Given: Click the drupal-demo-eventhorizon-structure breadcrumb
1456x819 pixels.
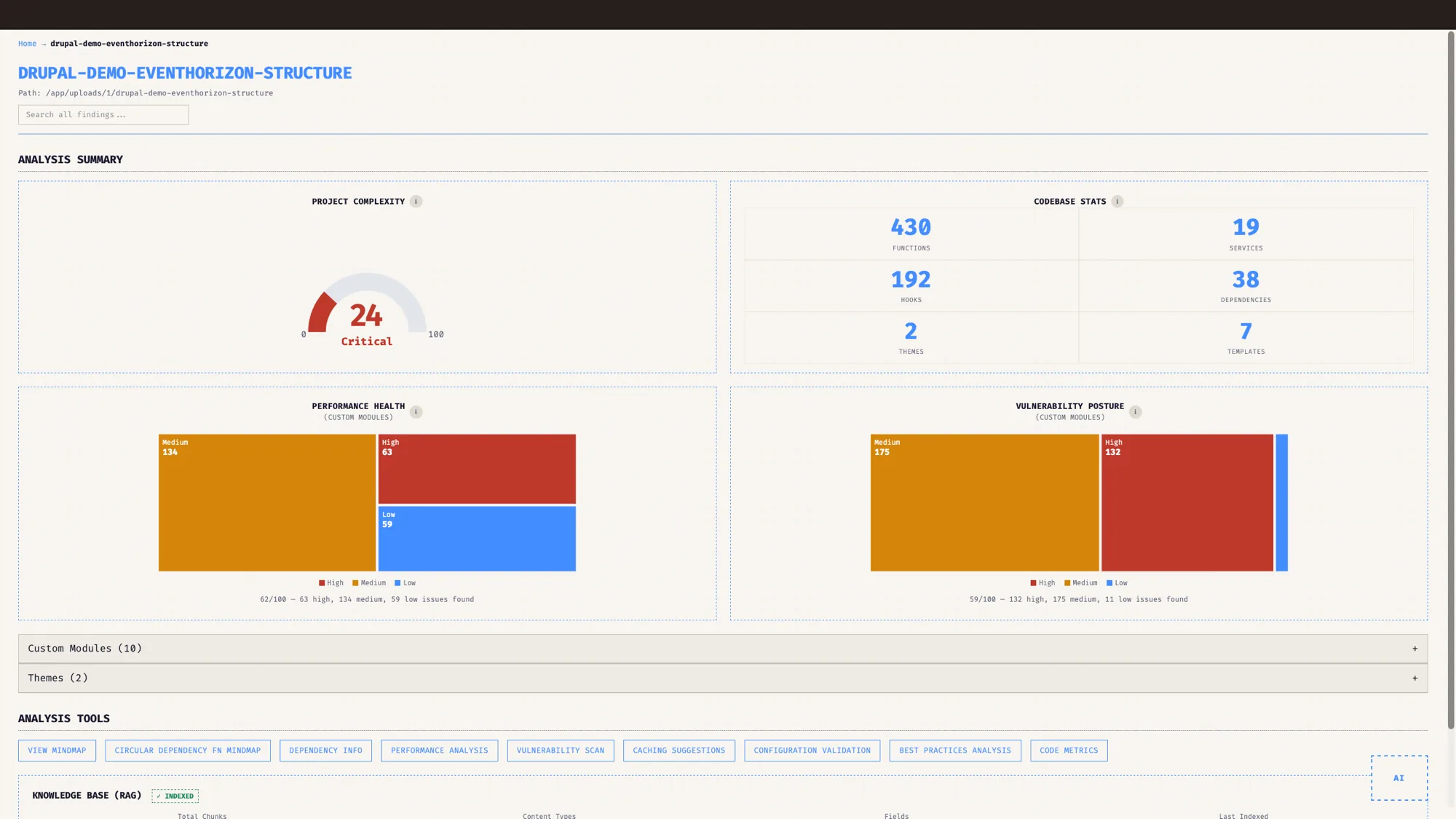Looking at the screenshot, I should (x=129, y=44).
